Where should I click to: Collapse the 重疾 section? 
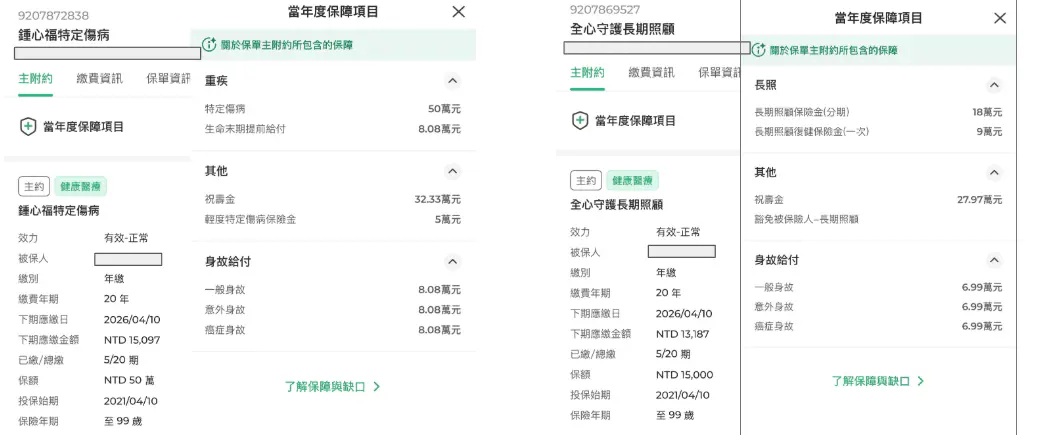tap(452, 81)
